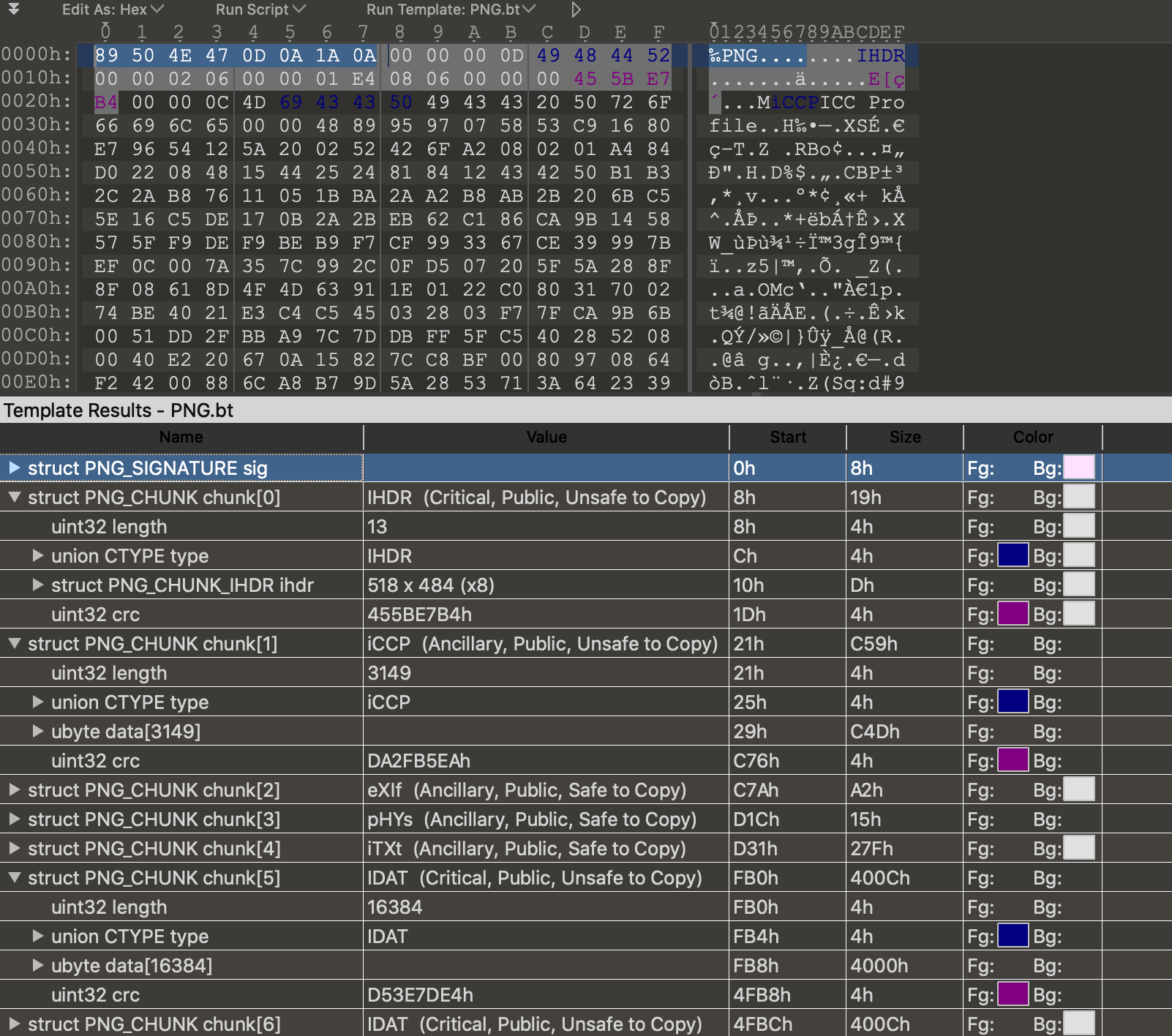Viewport: 1172px width, 1036px height.
Task: Click the Name column header
Action: (x=181, y=437)
